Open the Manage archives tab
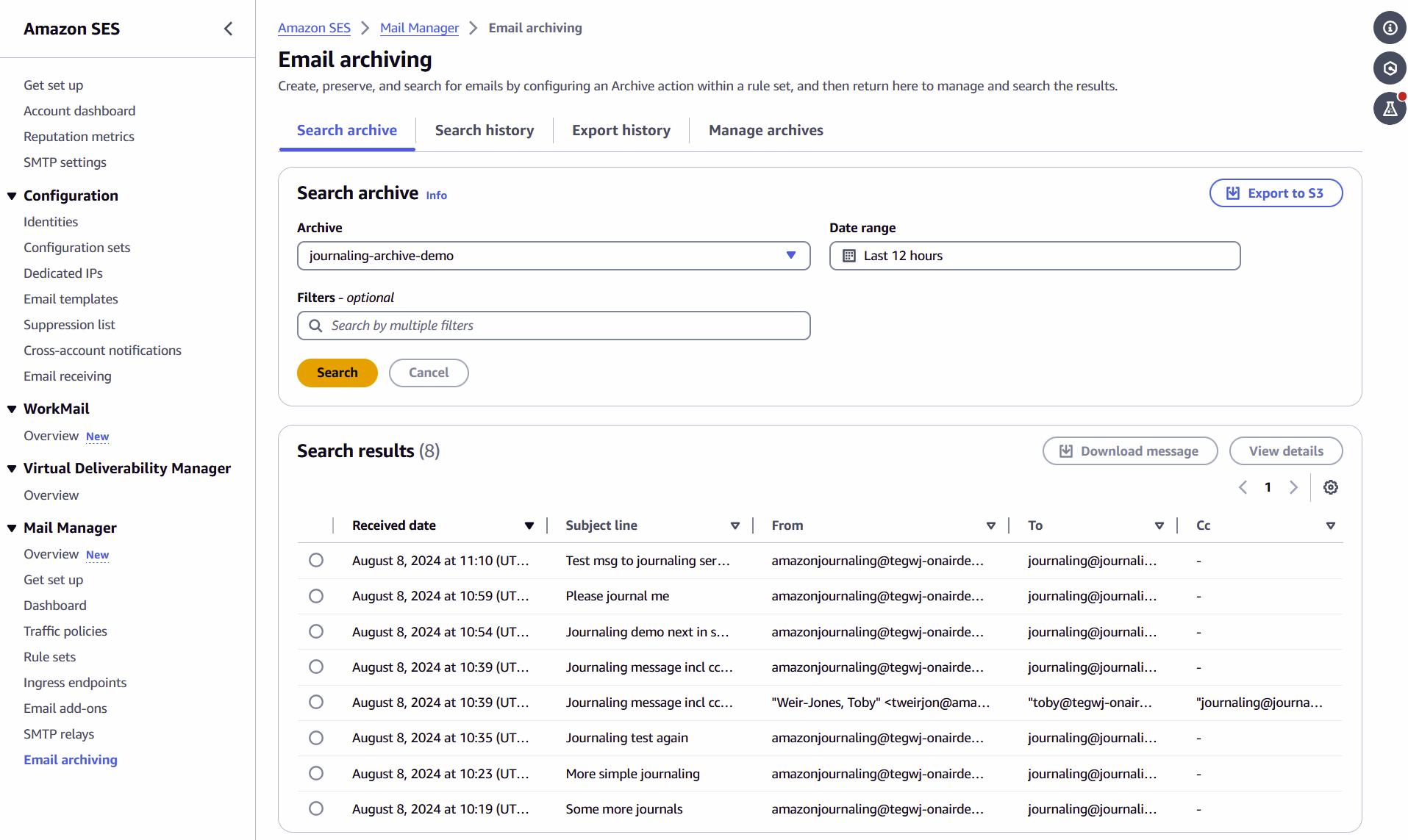1408x840 pixels. [765, 130]
